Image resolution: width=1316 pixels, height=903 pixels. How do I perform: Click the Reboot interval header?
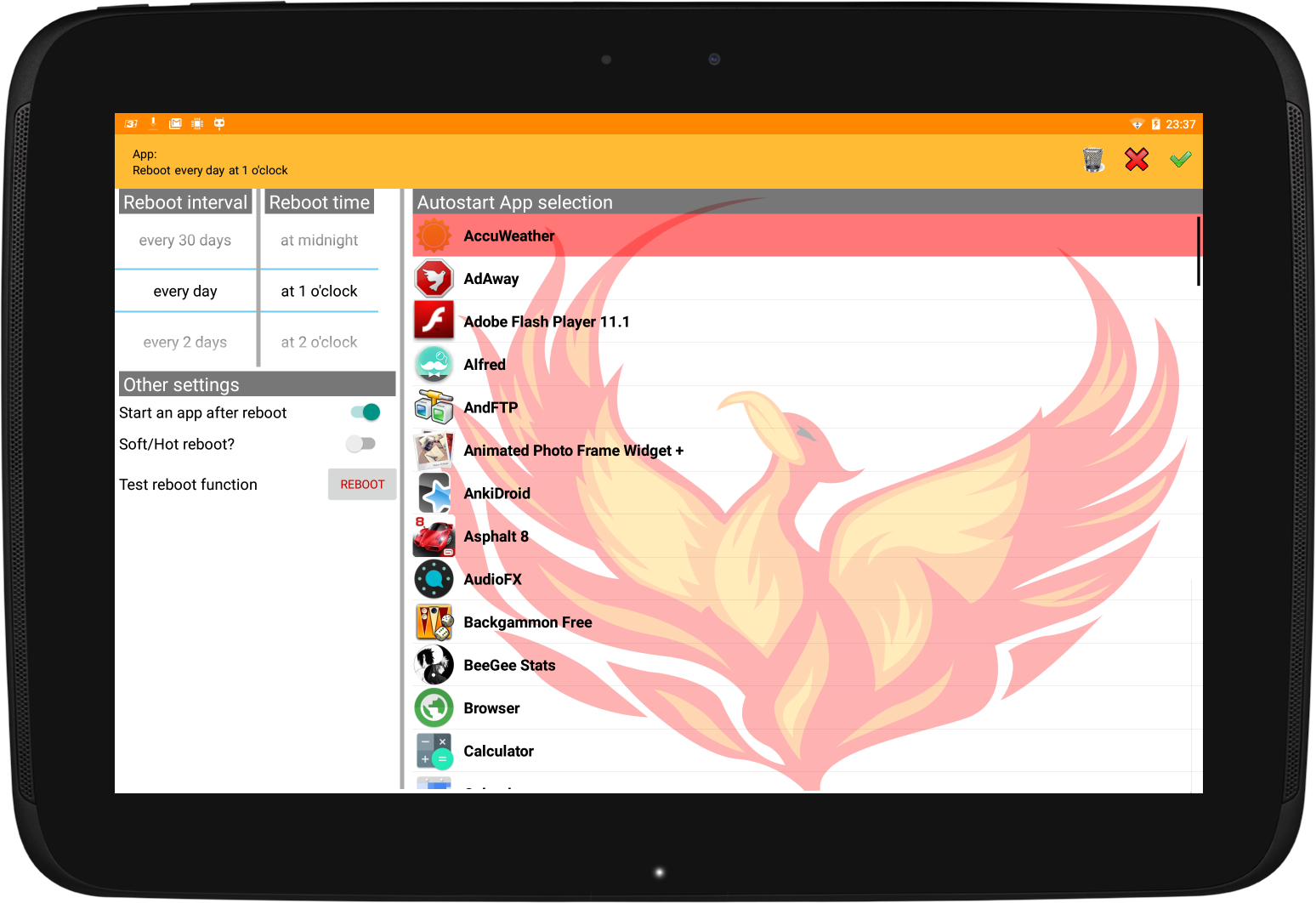[185, 202]
